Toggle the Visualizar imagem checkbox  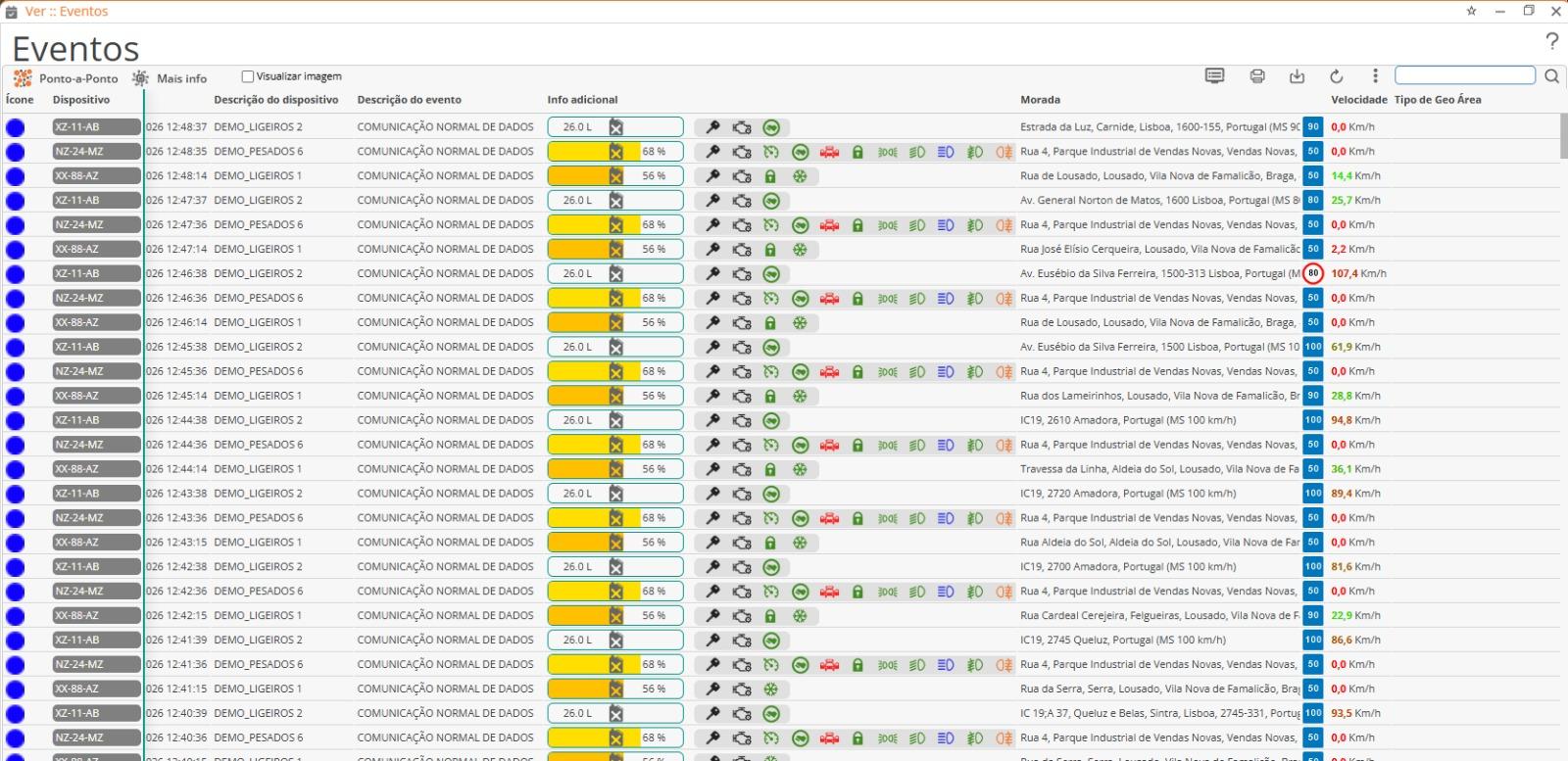tap(248, 76)
